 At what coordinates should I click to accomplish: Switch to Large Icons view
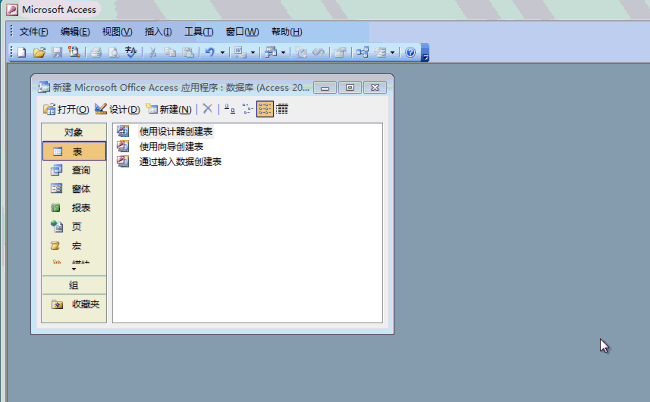[230, 109]
